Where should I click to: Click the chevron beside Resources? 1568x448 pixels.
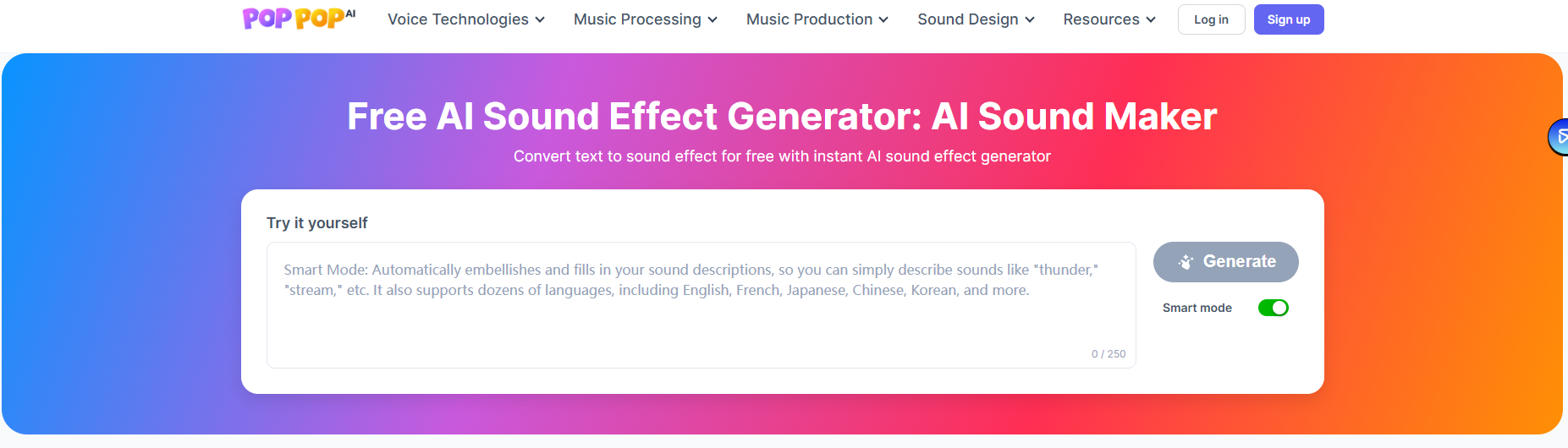tap(1151, 19)
